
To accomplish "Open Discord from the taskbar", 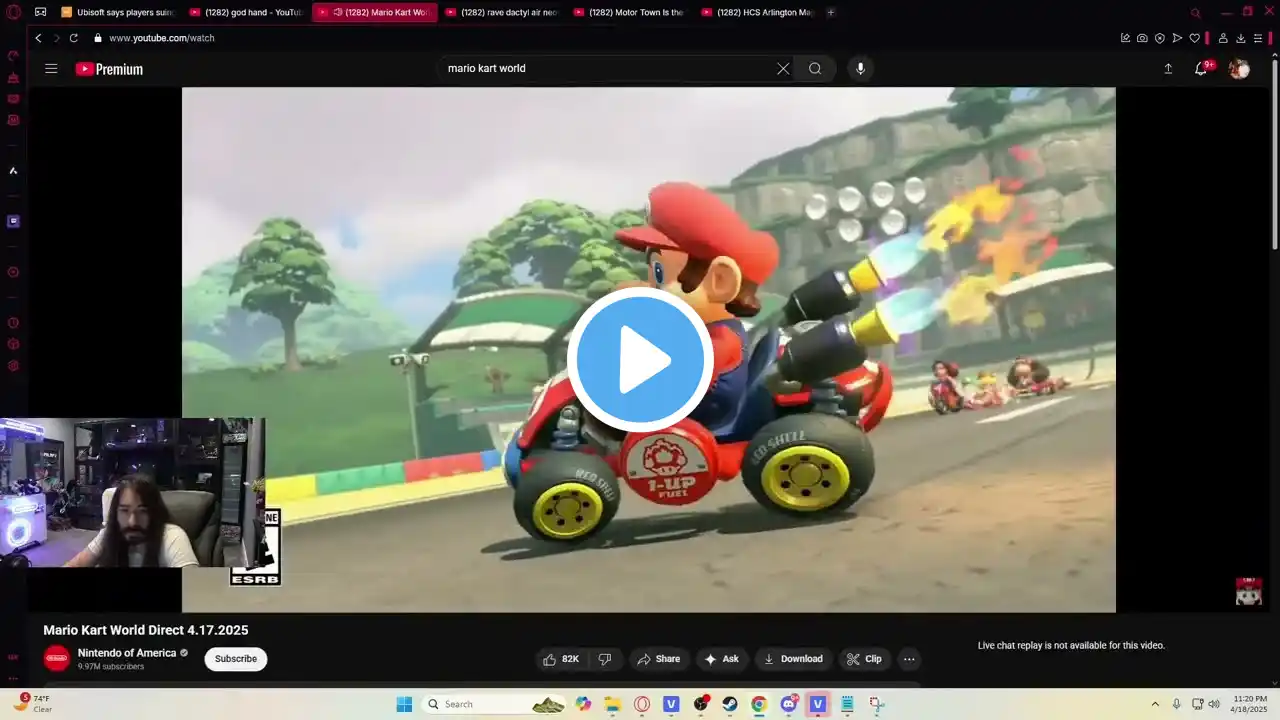I will click(x=788, y=704).
